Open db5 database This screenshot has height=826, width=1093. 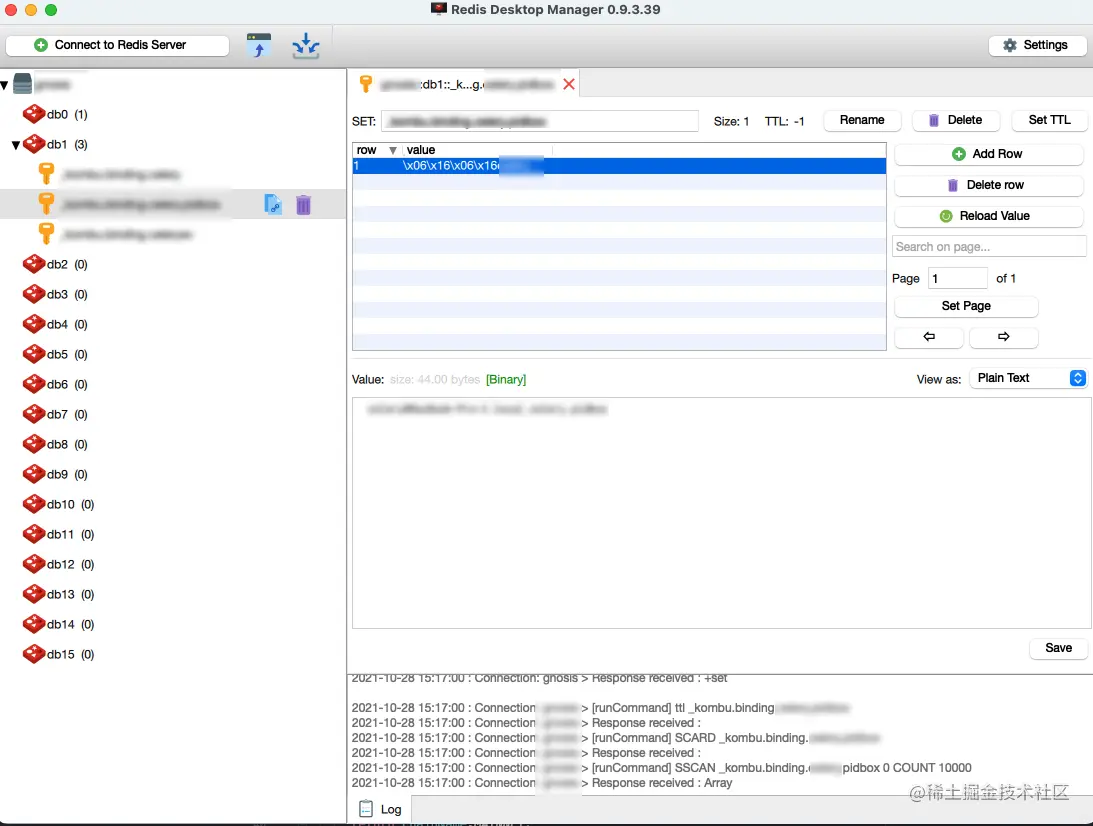tap(55, 354)
